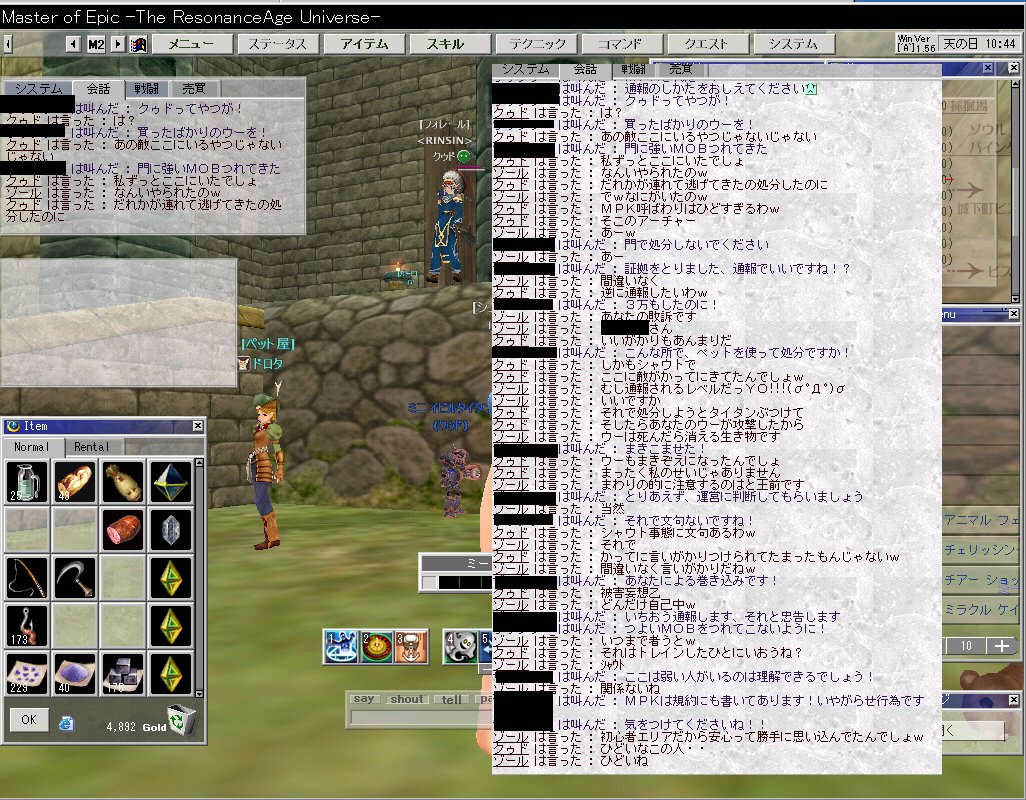Select the cloth sack bottle item
The height and width of the screenshot is (800, 1026).
(x=122, y=481)
